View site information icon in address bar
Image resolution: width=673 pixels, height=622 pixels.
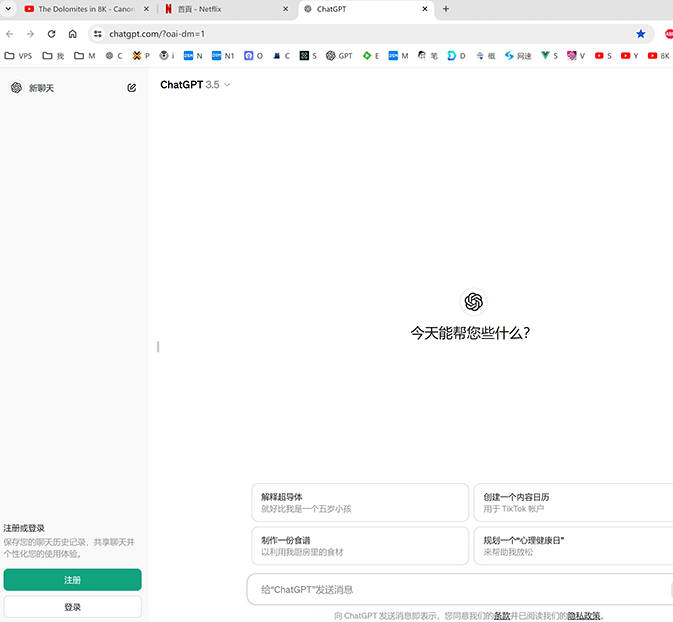(x=98, y=34)
